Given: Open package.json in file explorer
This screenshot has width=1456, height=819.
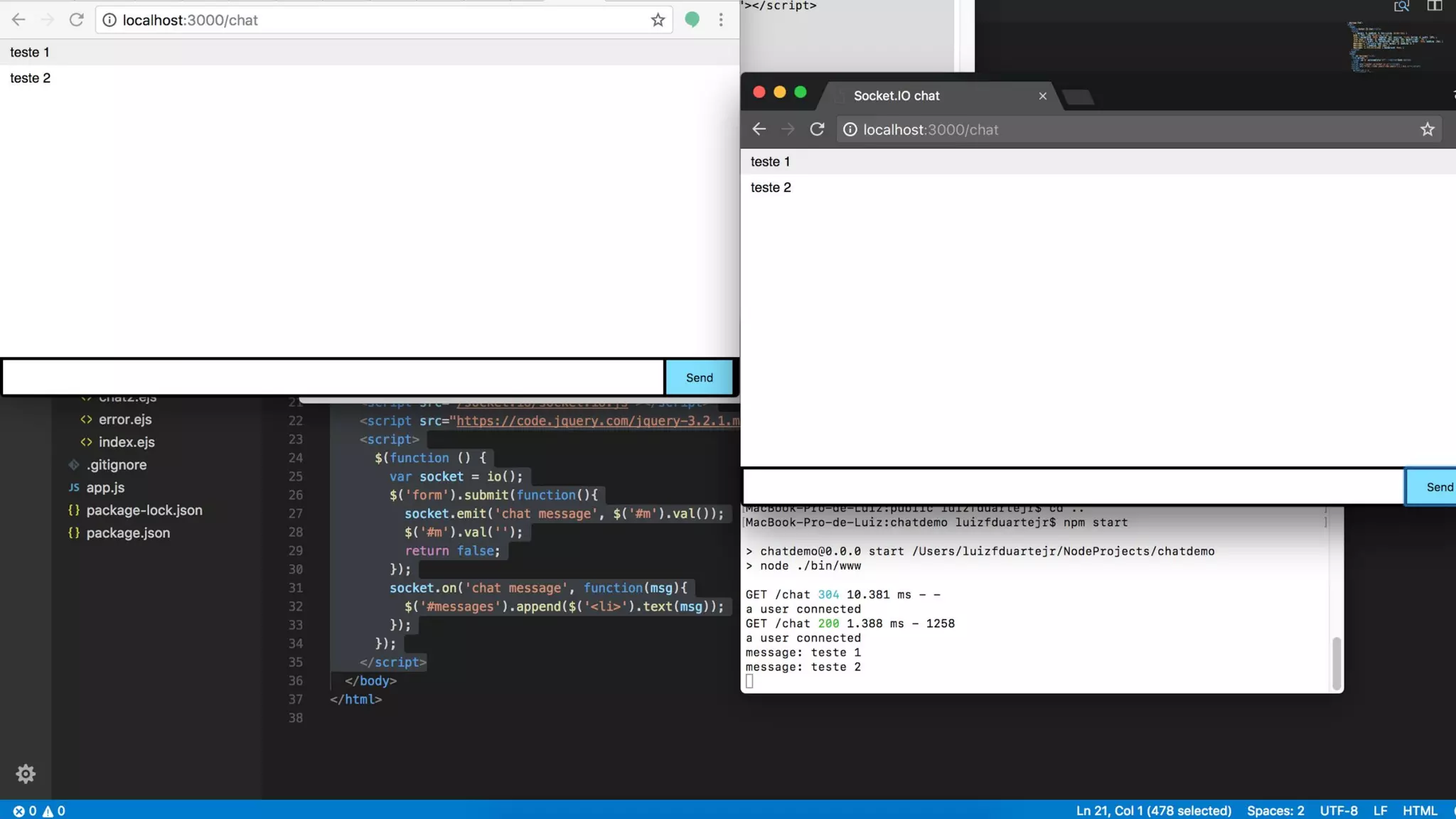Looking at the screenshot, I should click(x=128, y=533).
